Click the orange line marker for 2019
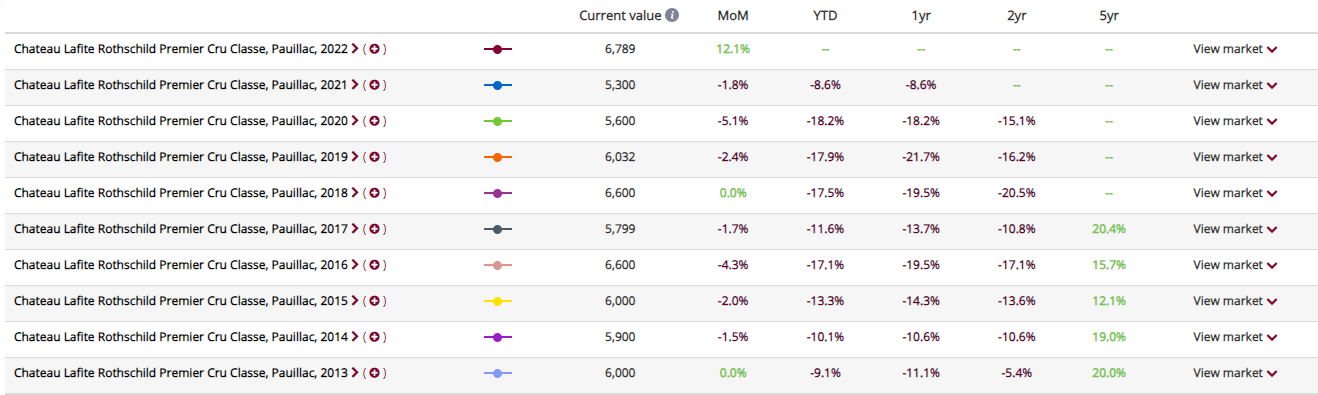Screen dimensions: 1318x395 498,157
